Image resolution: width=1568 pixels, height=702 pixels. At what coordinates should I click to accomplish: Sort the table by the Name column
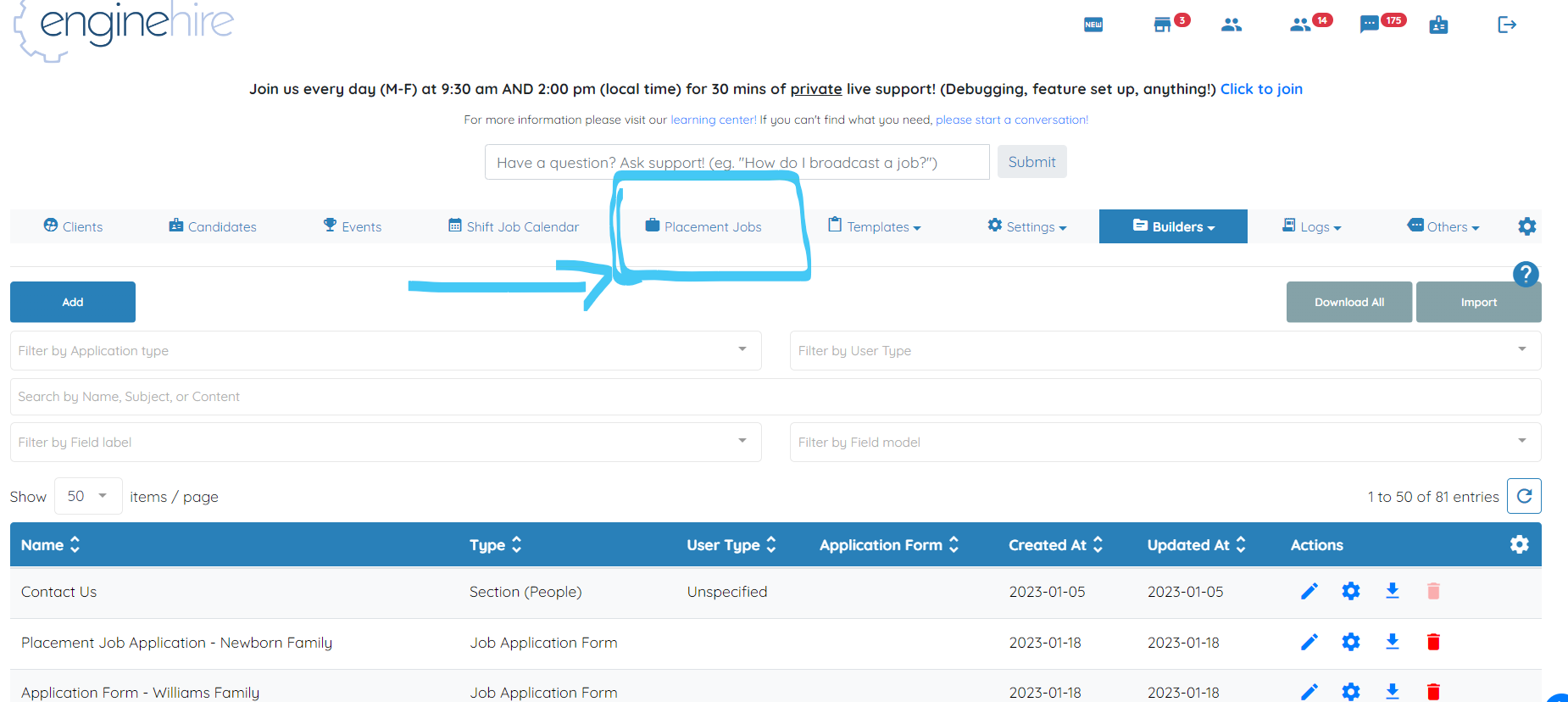(x=50, y=544)
